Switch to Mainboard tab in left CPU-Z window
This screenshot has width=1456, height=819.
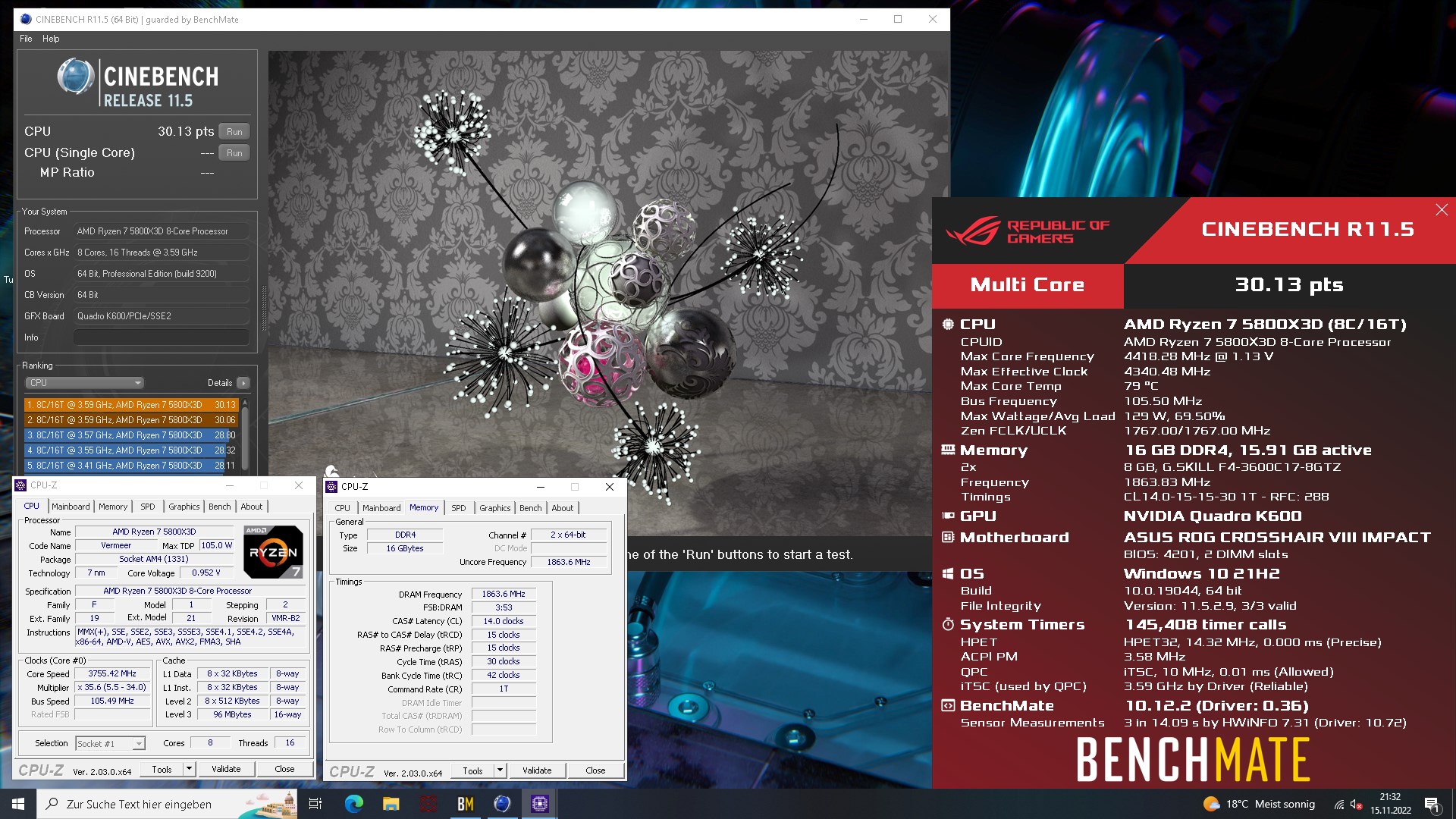tap(71, 507)
